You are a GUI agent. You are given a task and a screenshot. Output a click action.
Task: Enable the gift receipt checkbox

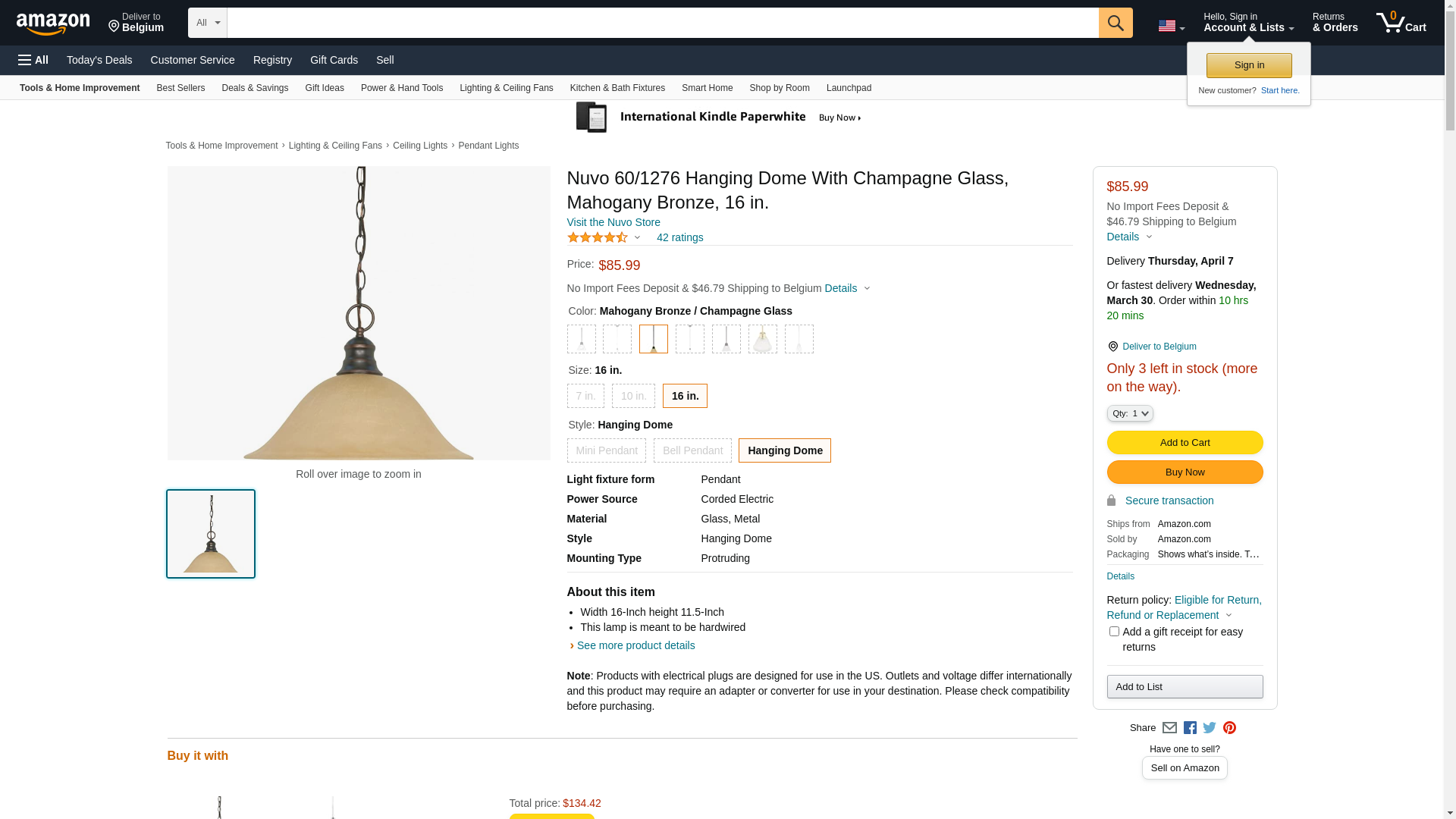pos(1114,632)
